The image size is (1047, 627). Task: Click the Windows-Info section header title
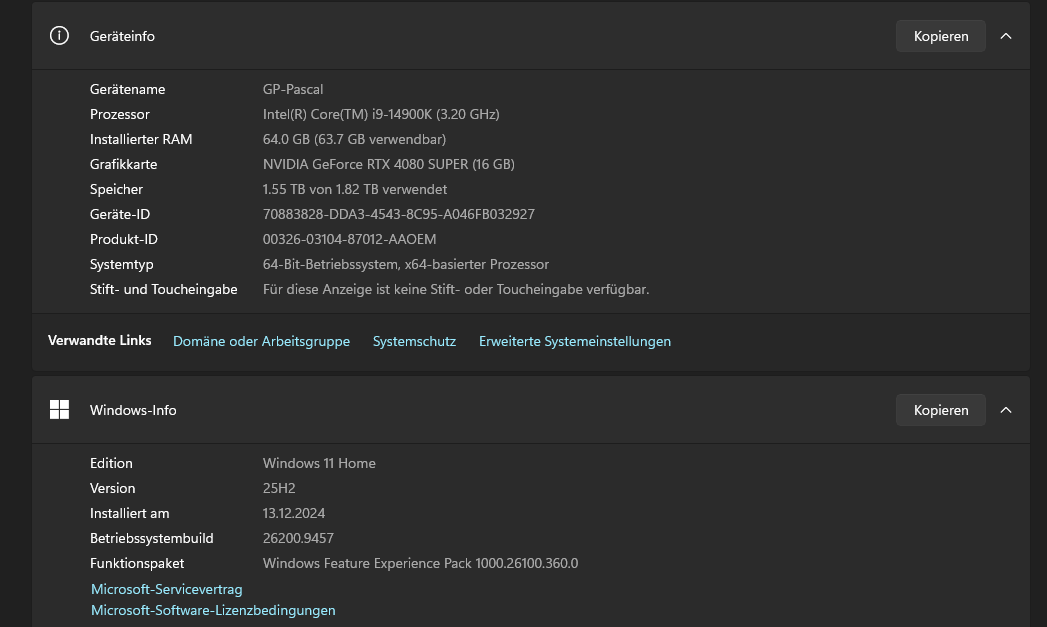(133, 410)
